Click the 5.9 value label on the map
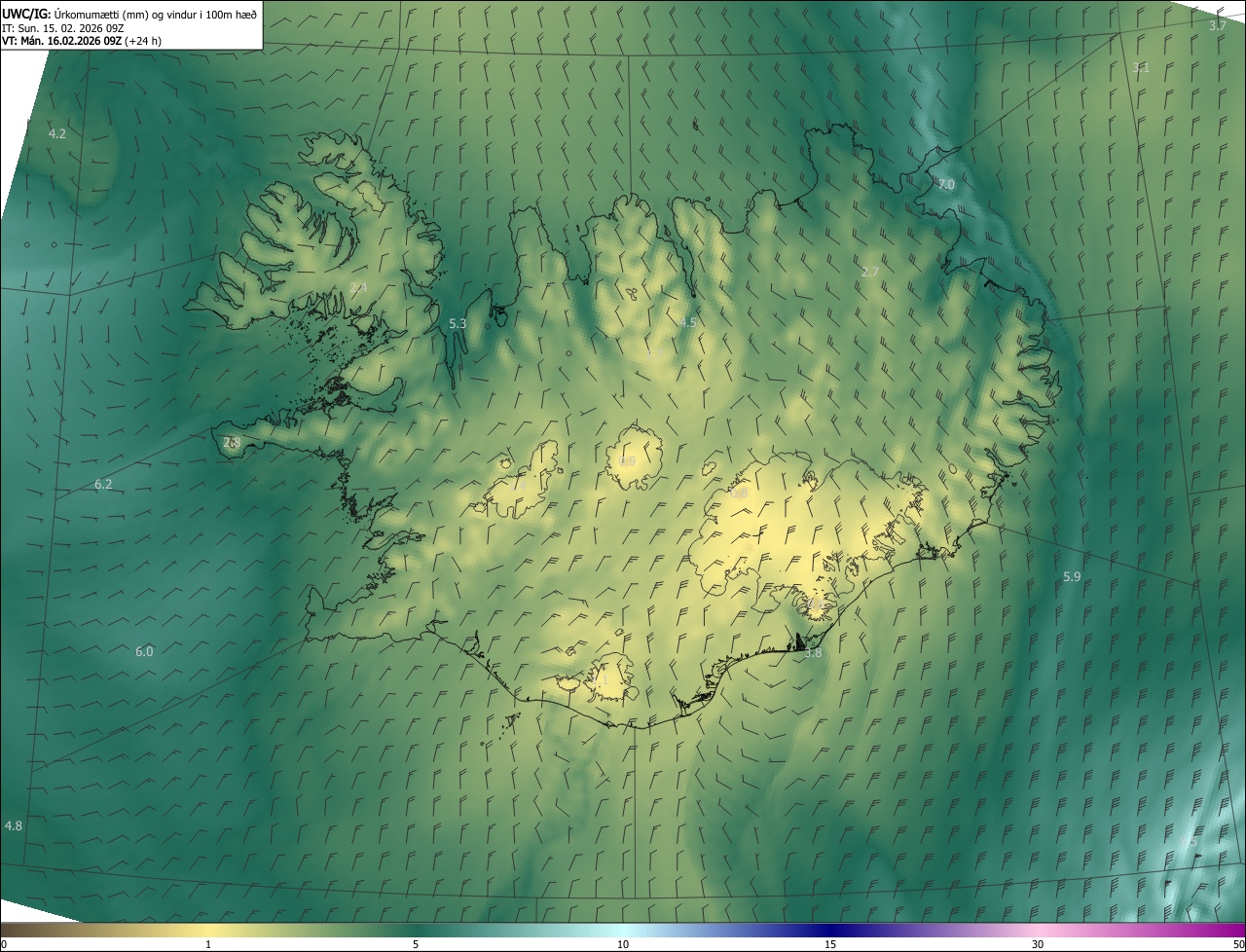Image resolution: width=1246 pixels, height=952 pixels. [x=1072, y=576]
